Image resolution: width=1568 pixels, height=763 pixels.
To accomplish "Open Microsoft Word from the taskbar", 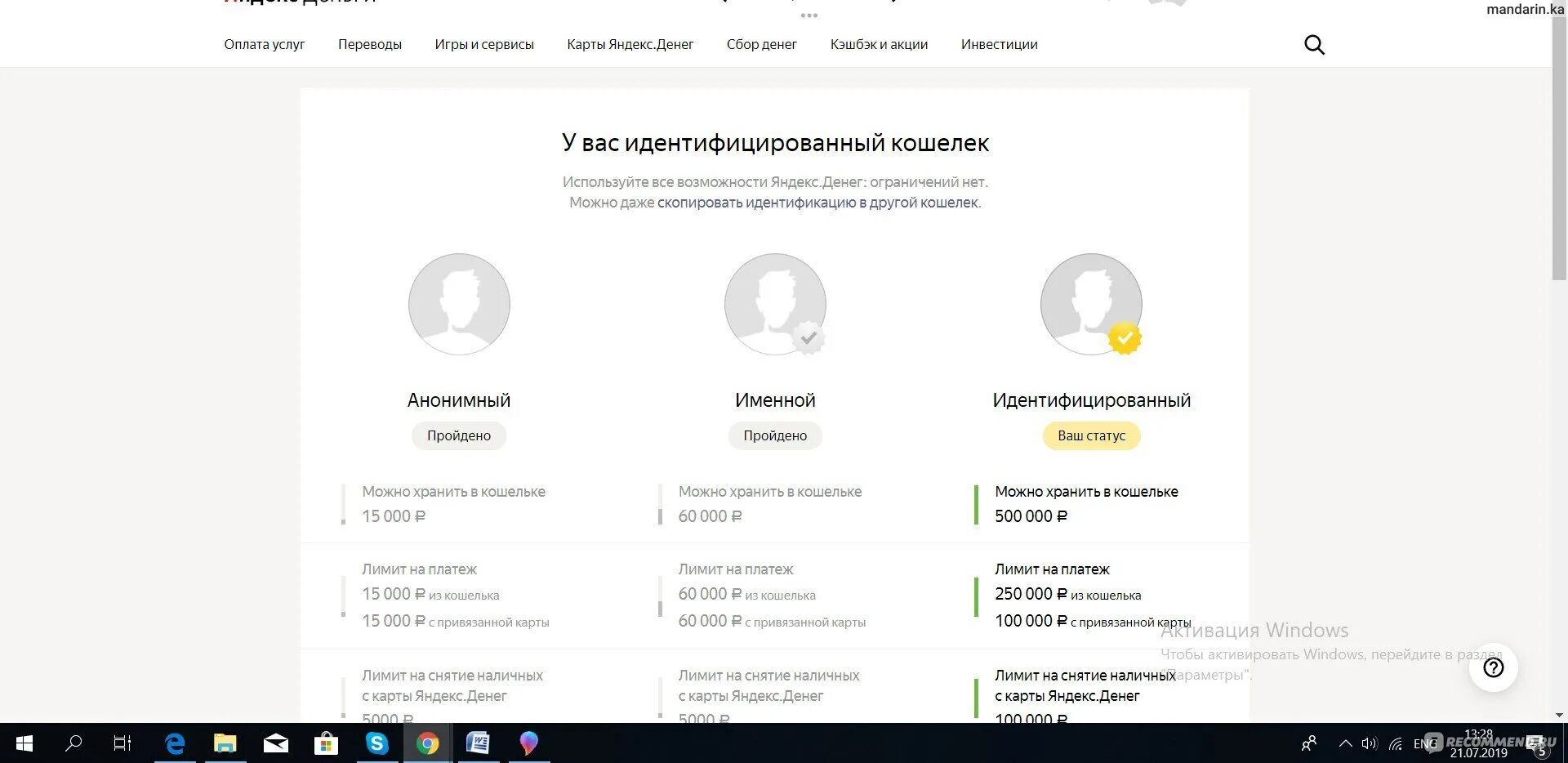I will pos(478,743).
